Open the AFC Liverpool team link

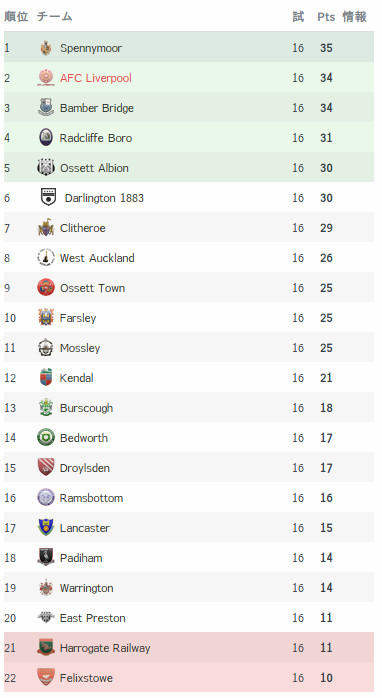[x=96, y=78]
